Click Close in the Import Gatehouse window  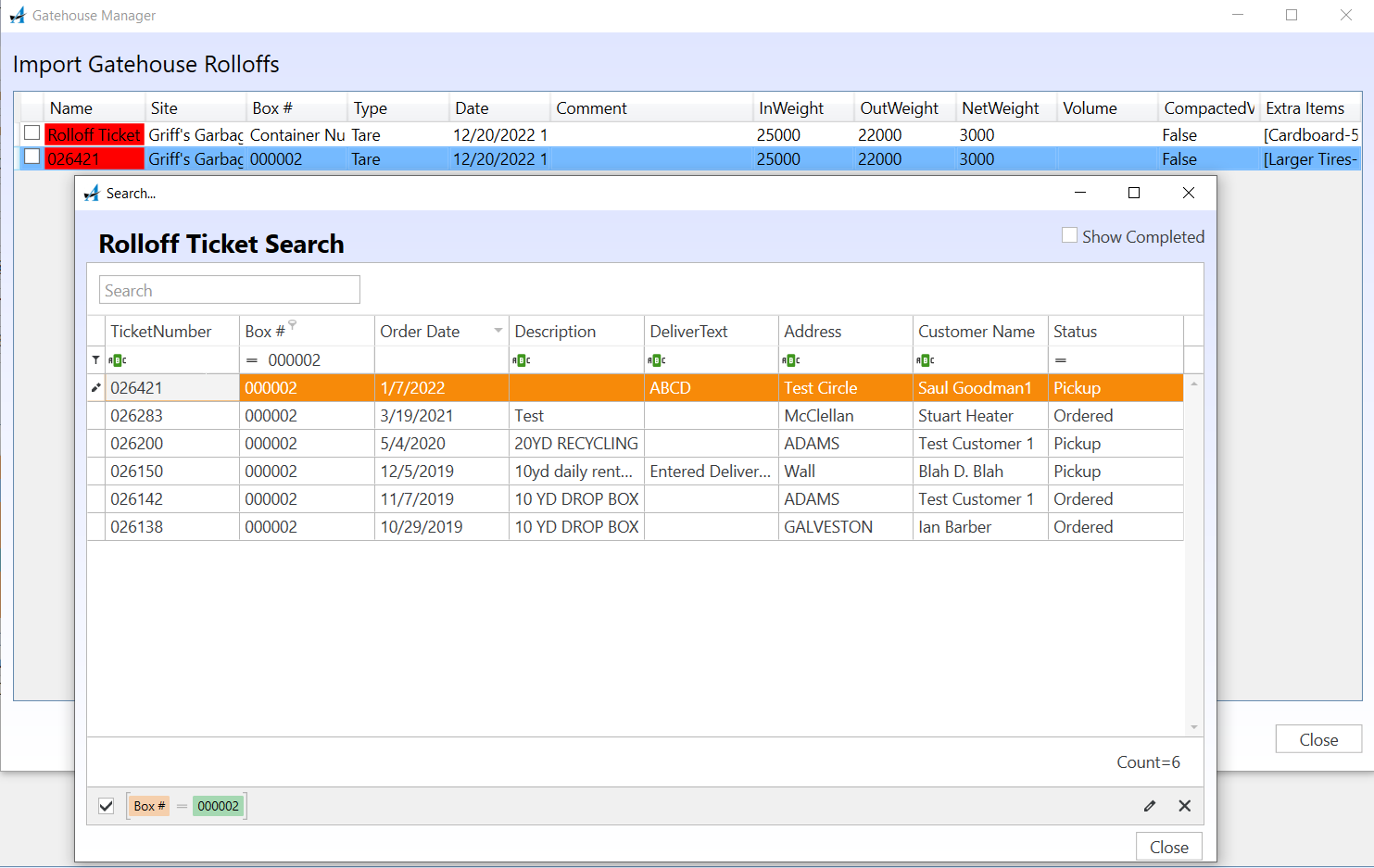(x=1317, y=739)
